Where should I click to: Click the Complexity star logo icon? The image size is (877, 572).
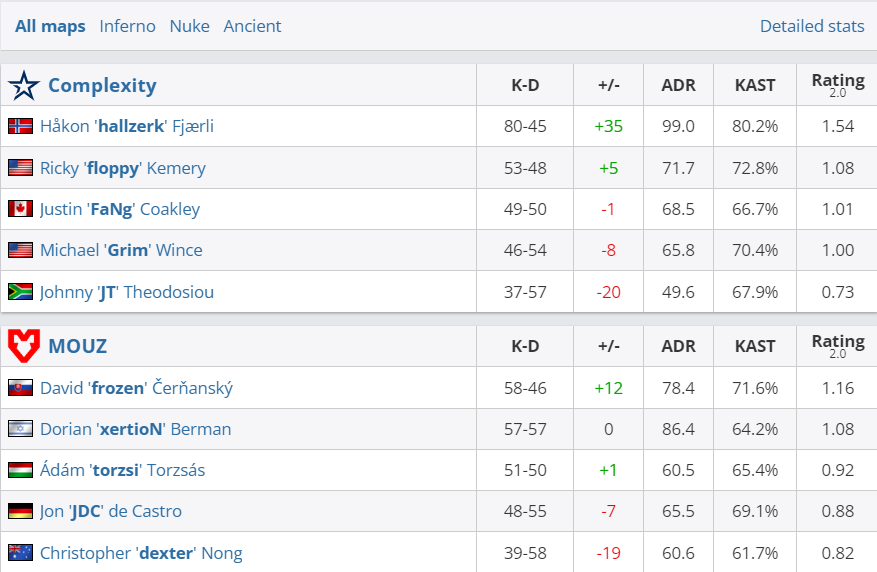click(x=23, y=86)
